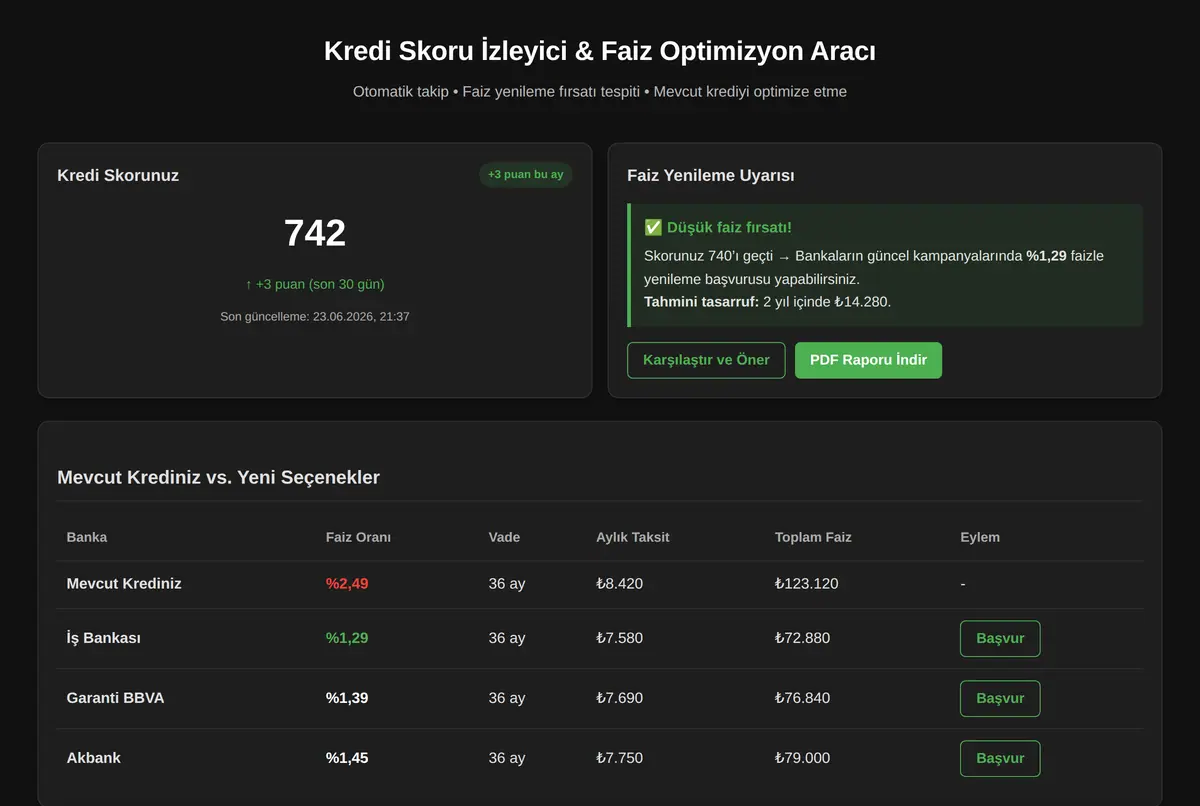Click the Eylem column header
The width and height of the screenshot is (1200, 806).
[x=980, y=537]
